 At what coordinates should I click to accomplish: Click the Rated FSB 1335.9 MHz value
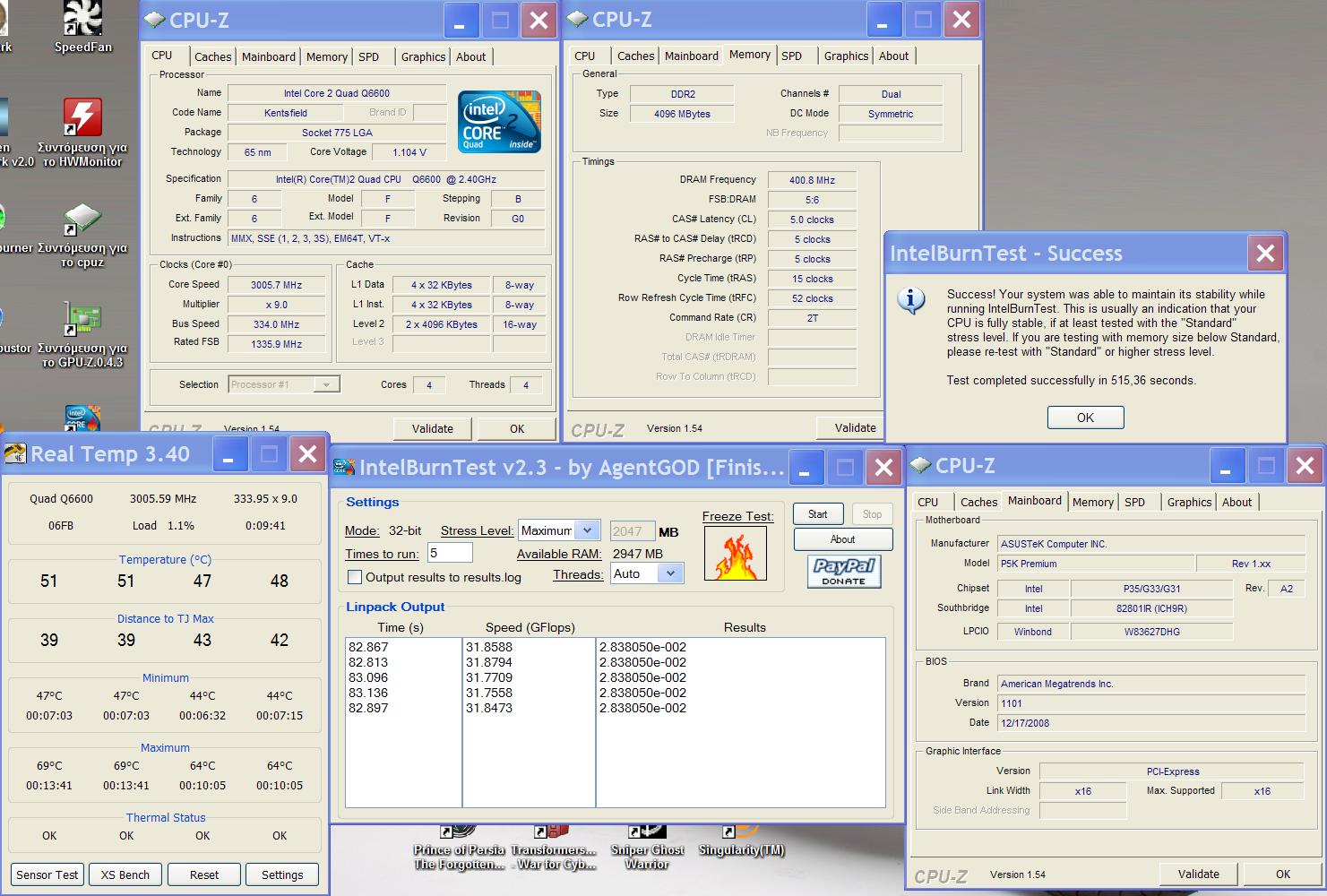coord(276,344)
